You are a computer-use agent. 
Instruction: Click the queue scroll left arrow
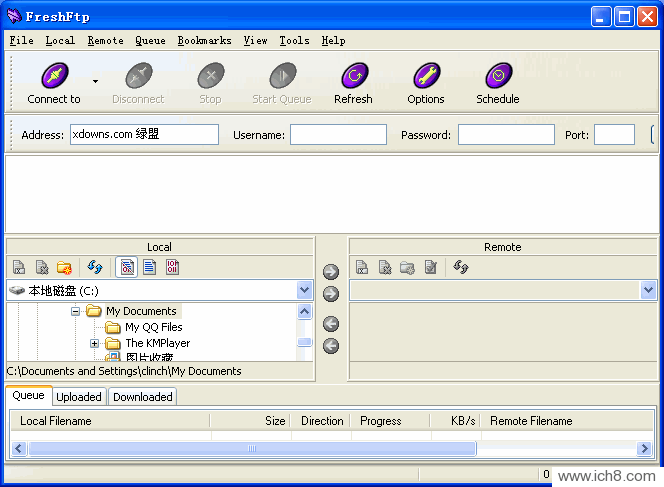19,448
